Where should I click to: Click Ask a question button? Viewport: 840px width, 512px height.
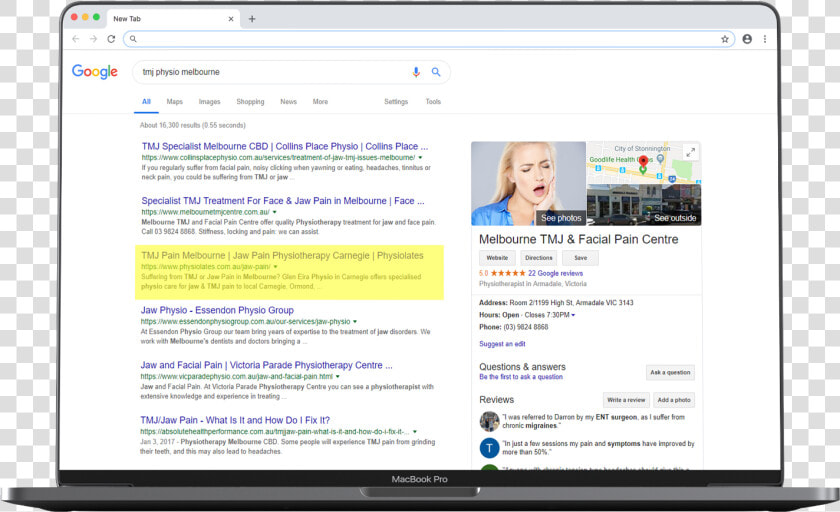click(670, 372)
